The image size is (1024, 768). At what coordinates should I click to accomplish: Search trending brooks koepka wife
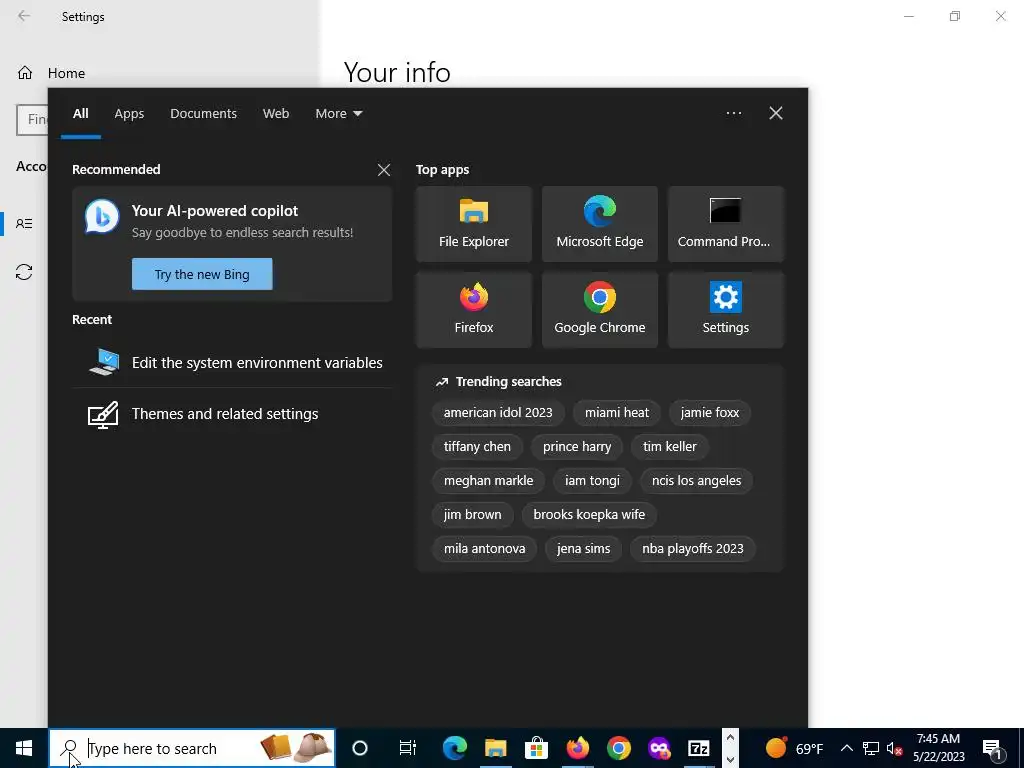click(x=588, y=515)
